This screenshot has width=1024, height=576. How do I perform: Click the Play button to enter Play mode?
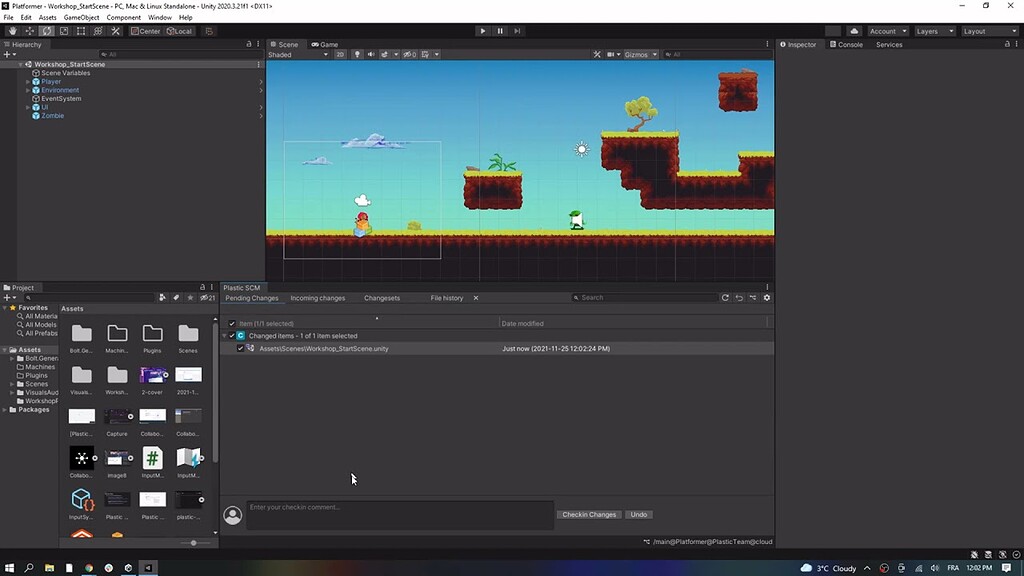point(483,30)
